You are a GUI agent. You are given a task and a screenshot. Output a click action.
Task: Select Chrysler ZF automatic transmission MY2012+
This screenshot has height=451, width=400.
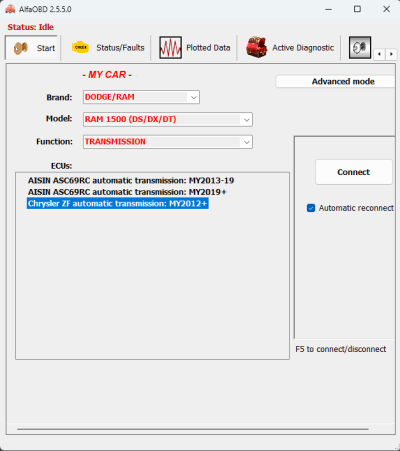[x=118, y=203]
